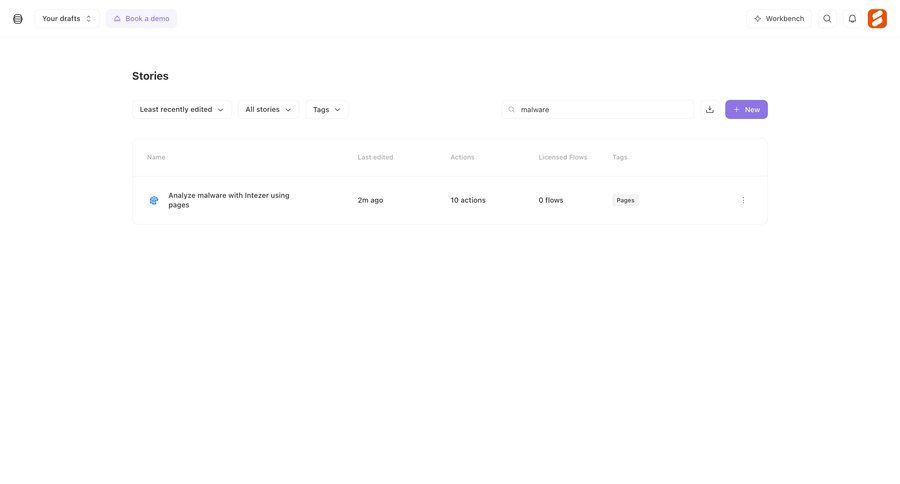Click the export stories download icon
Image resolution: width=900 pixels, height=484 pixels.
click(x=710, y=109)
